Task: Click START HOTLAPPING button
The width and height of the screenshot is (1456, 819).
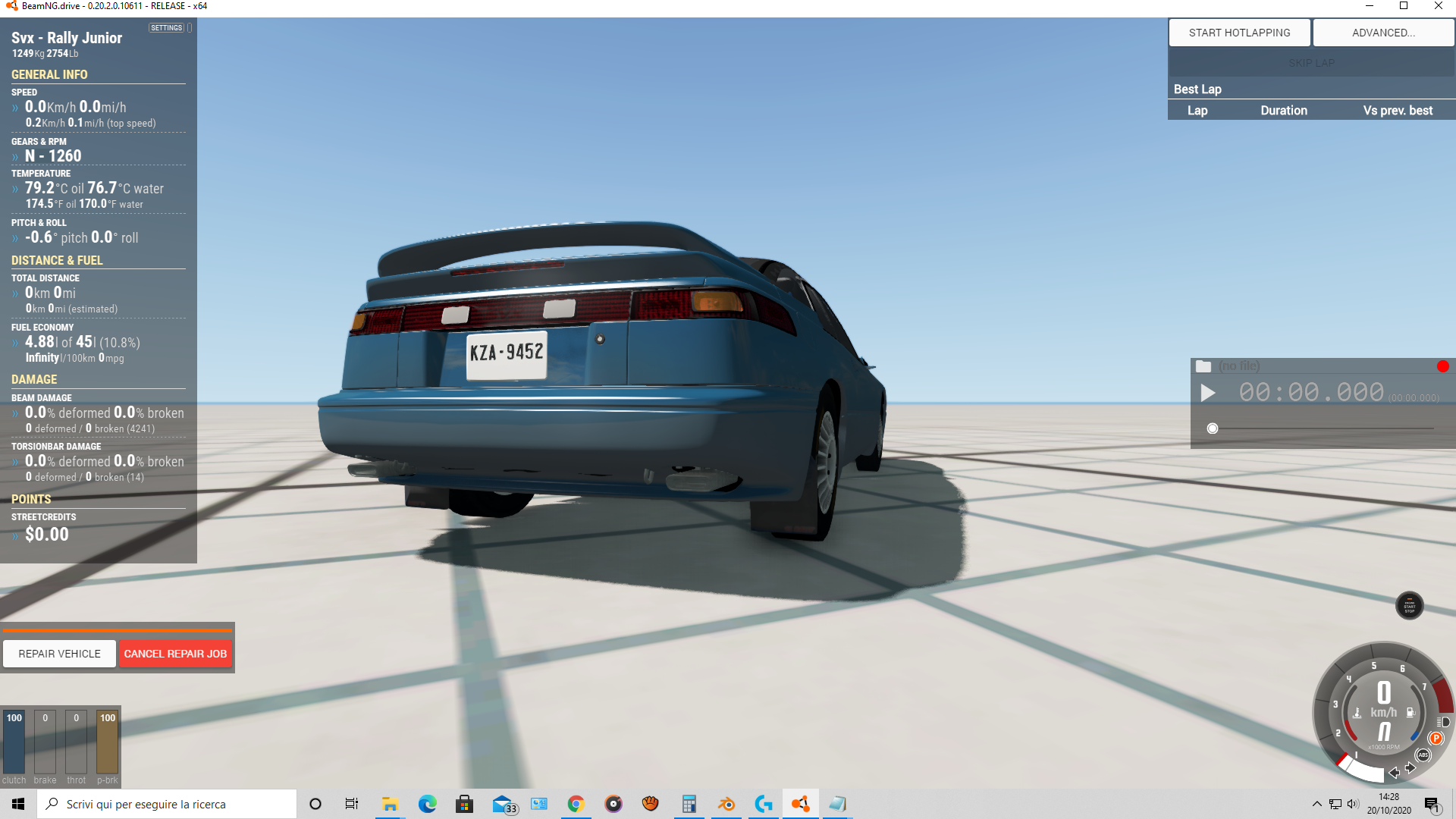Action: coord(1239,33)
